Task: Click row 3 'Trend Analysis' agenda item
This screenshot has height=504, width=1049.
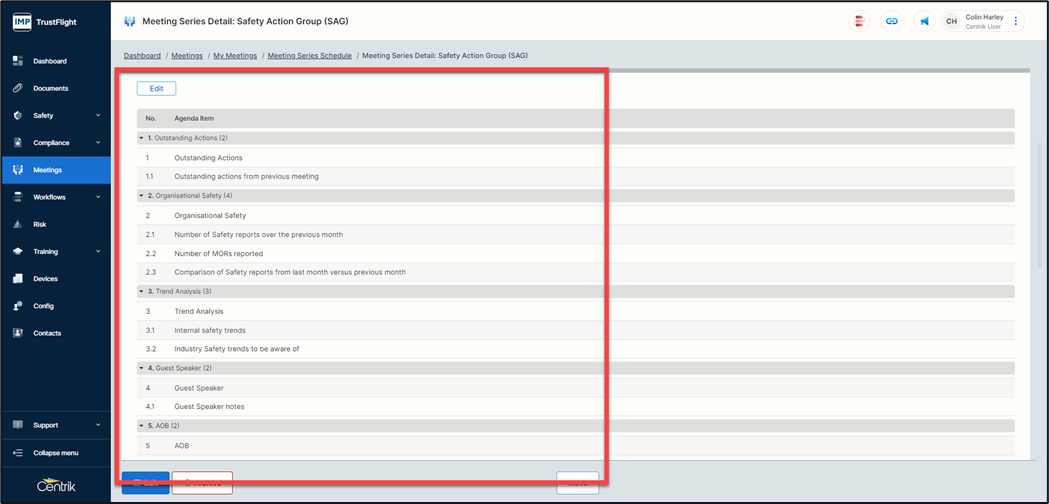Action: (x=575, y=311)
